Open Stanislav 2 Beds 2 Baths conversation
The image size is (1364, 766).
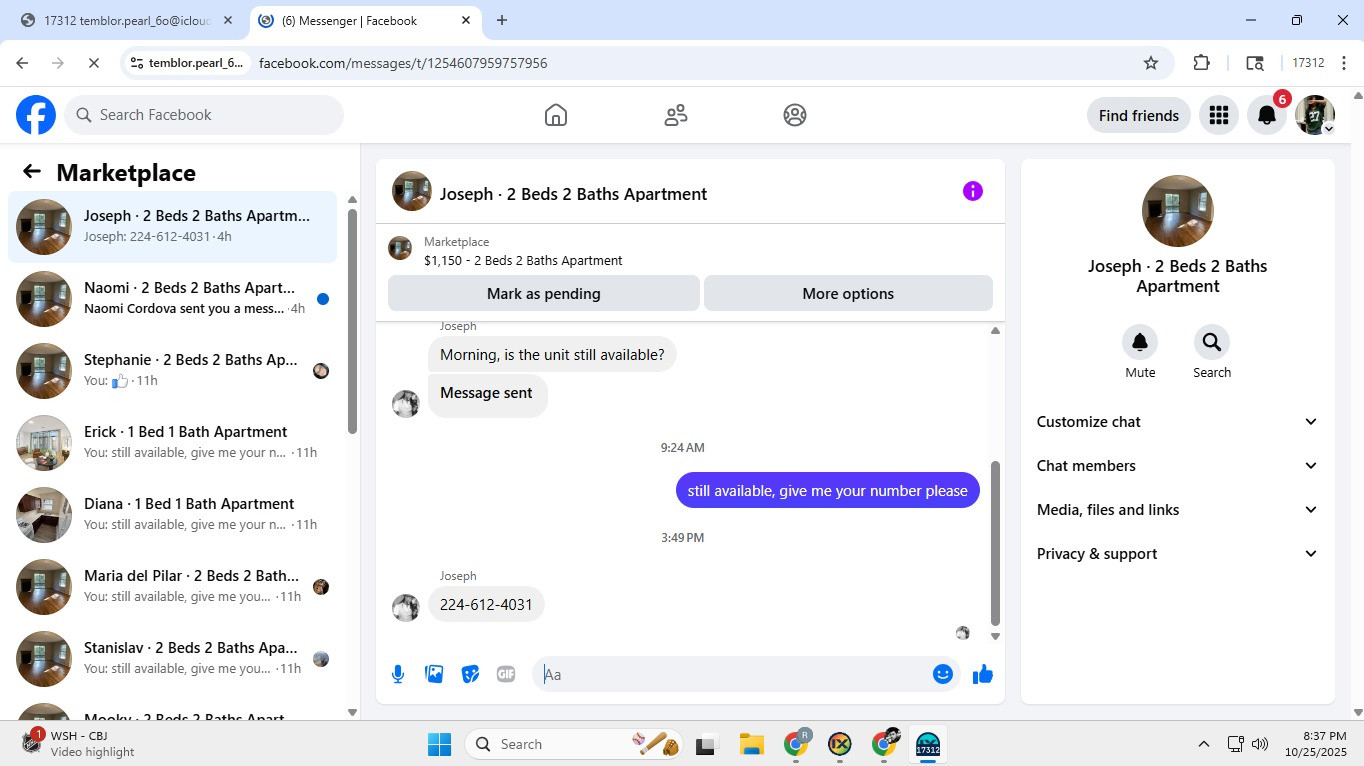[x=173, y=659]
